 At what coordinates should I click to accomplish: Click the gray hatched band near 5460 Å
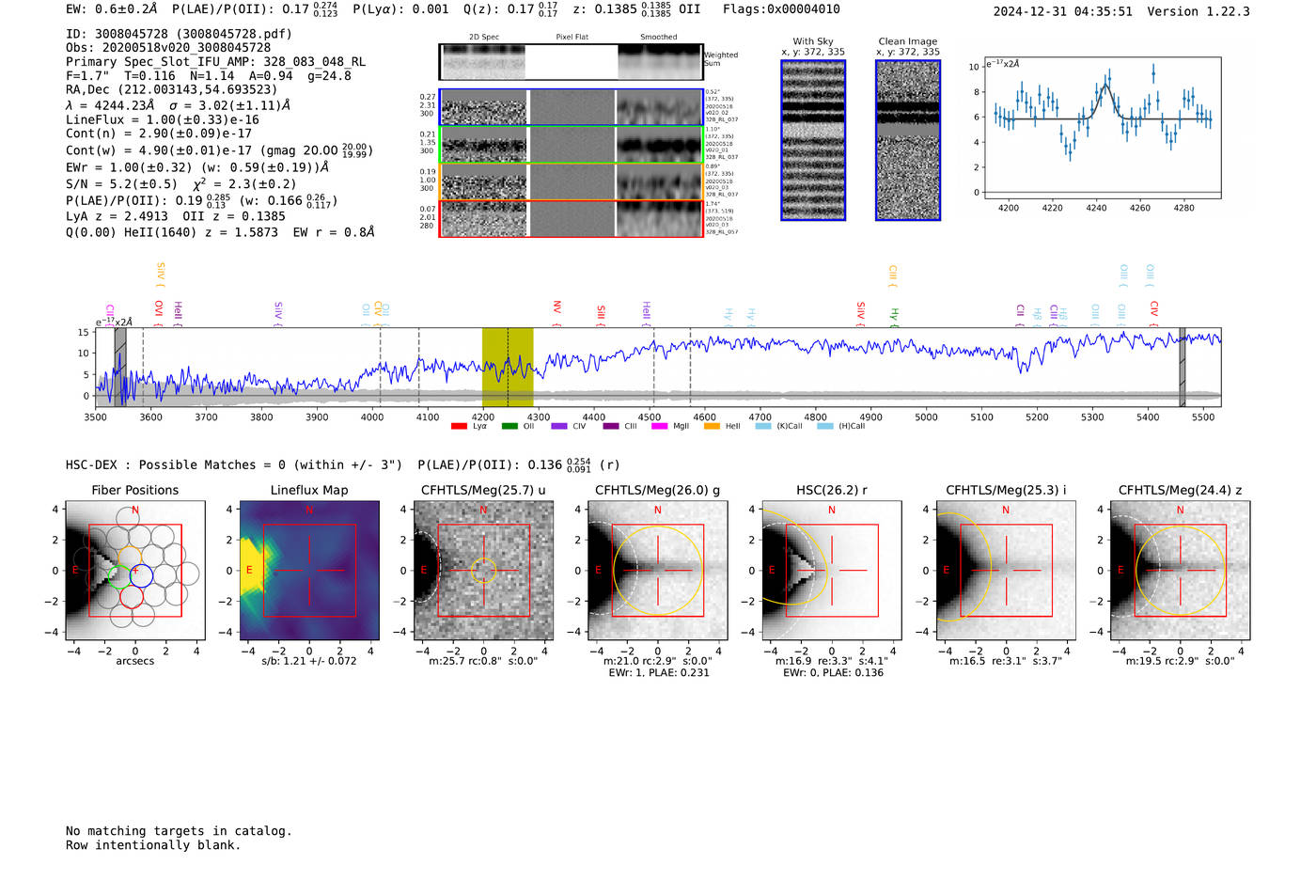(1183, 368)
